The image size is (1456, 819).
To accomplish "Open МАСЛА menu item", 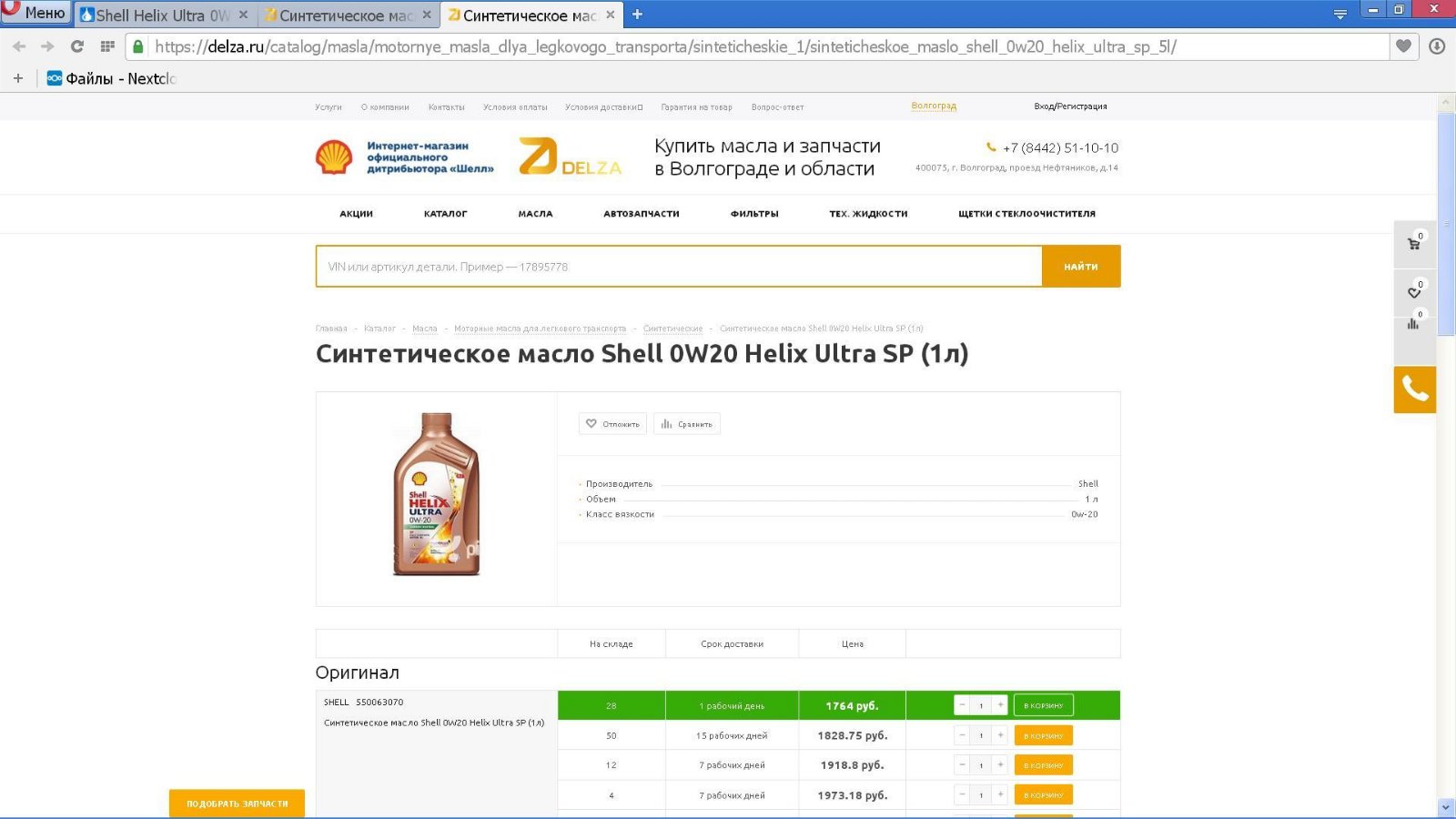I will (536, 214).
